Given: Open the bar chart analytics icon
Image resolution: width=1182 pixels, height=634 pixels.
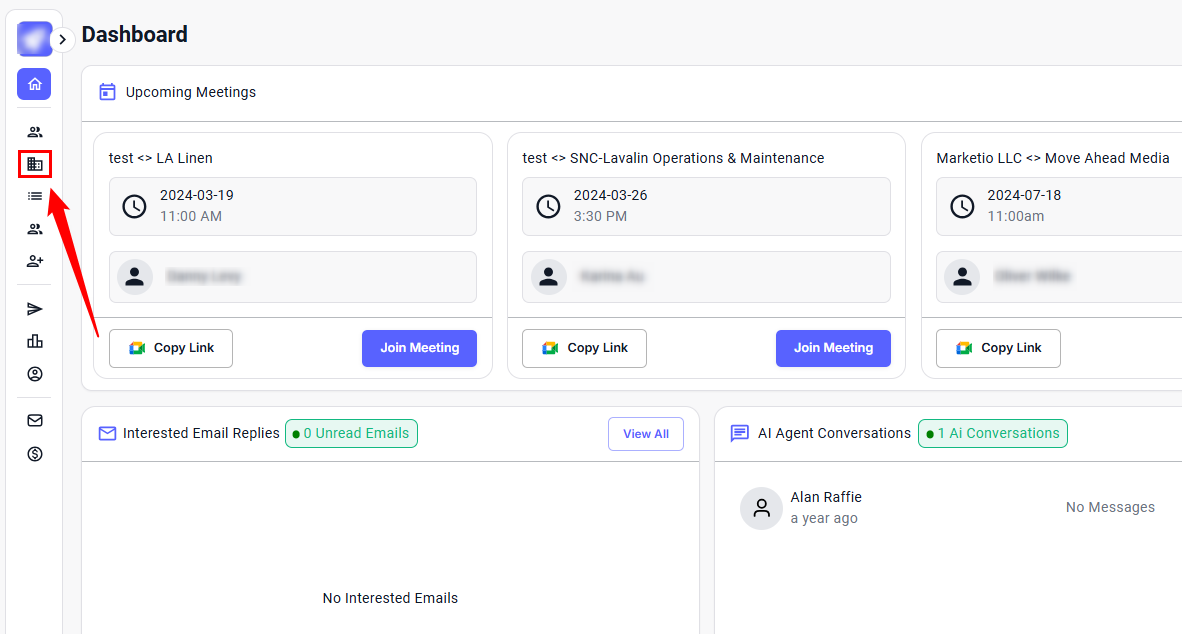Looking at the screenshot, I should 35,341.
